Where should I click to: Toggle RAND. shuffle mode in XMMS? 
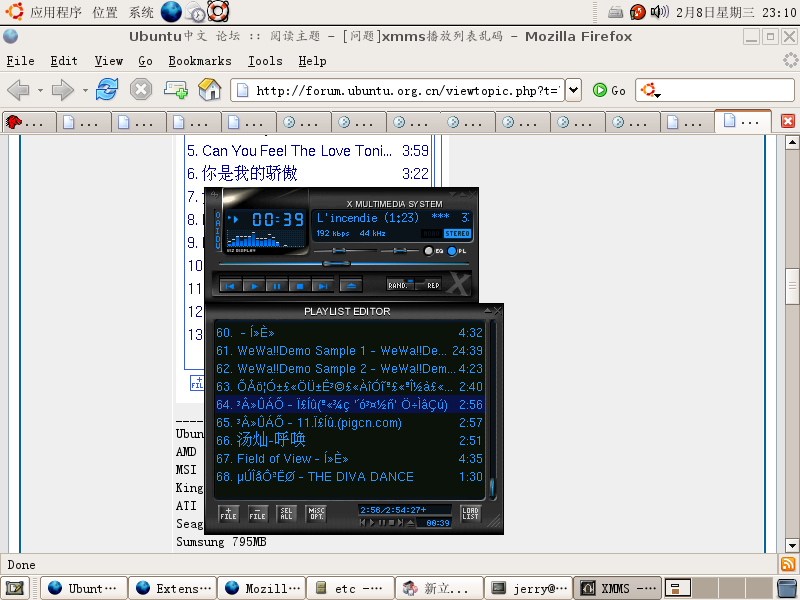(x=400, y=285)
